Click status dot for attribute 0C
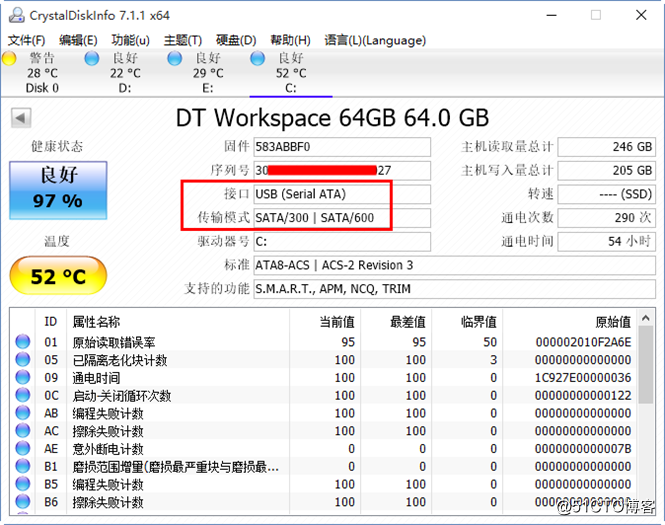 [x=23, y=395]
